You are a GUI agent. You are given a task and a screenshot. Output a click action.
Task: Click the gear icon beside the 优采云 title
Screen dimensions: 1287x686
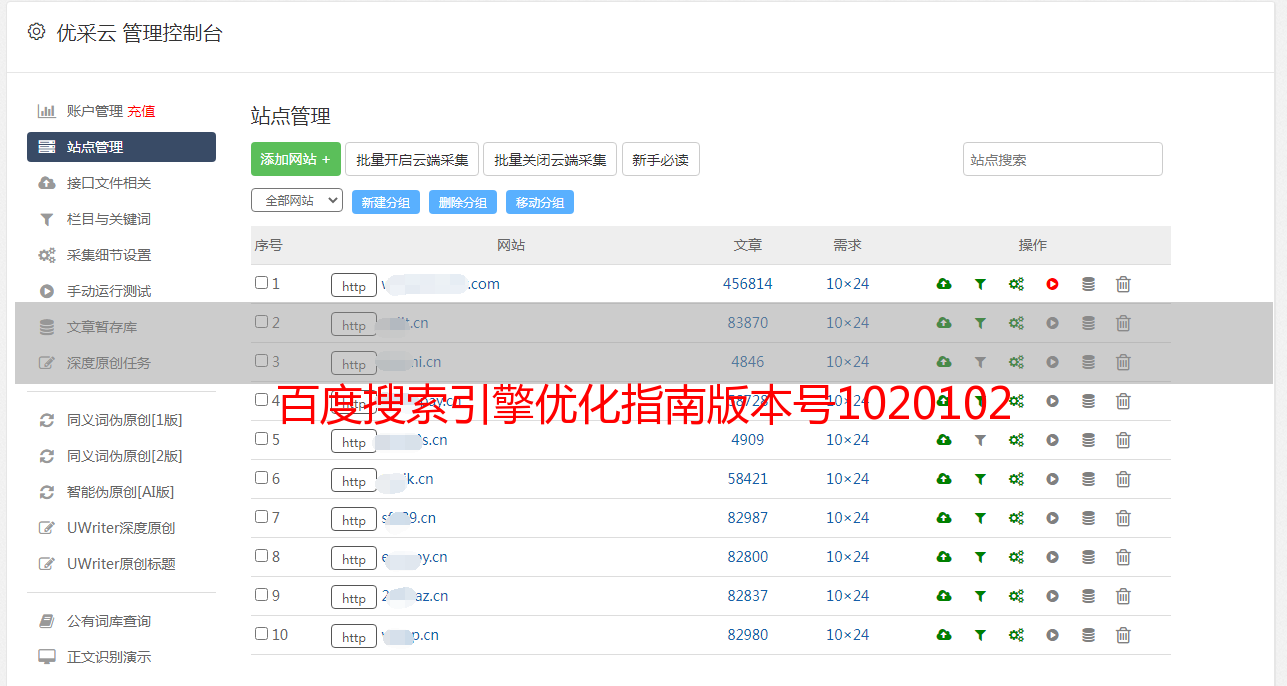pos(37,32)
